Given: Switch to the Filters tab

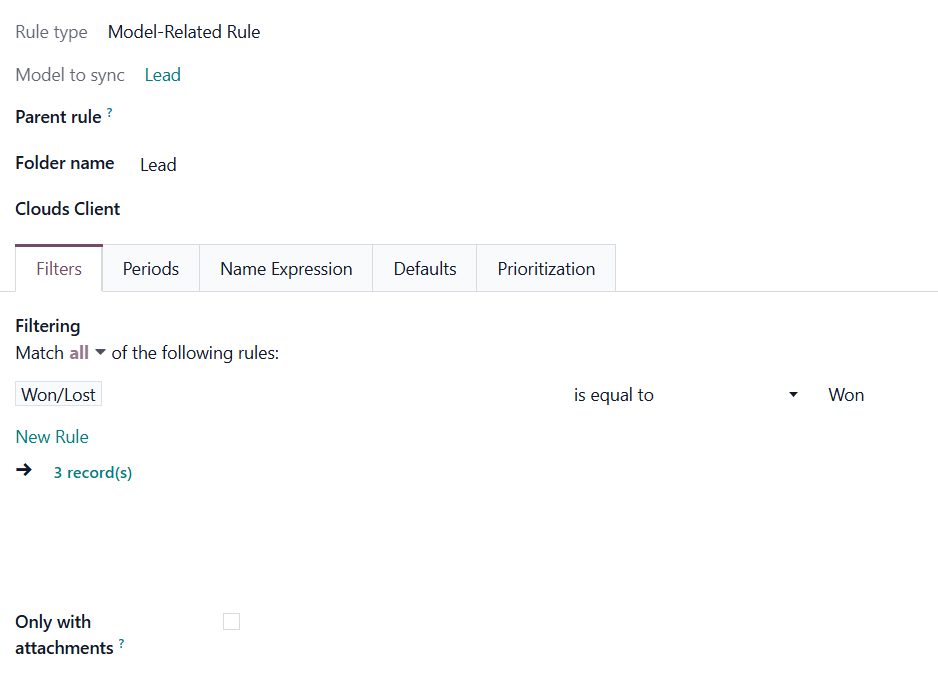Looking at the screenshot, I should (59, 269).
